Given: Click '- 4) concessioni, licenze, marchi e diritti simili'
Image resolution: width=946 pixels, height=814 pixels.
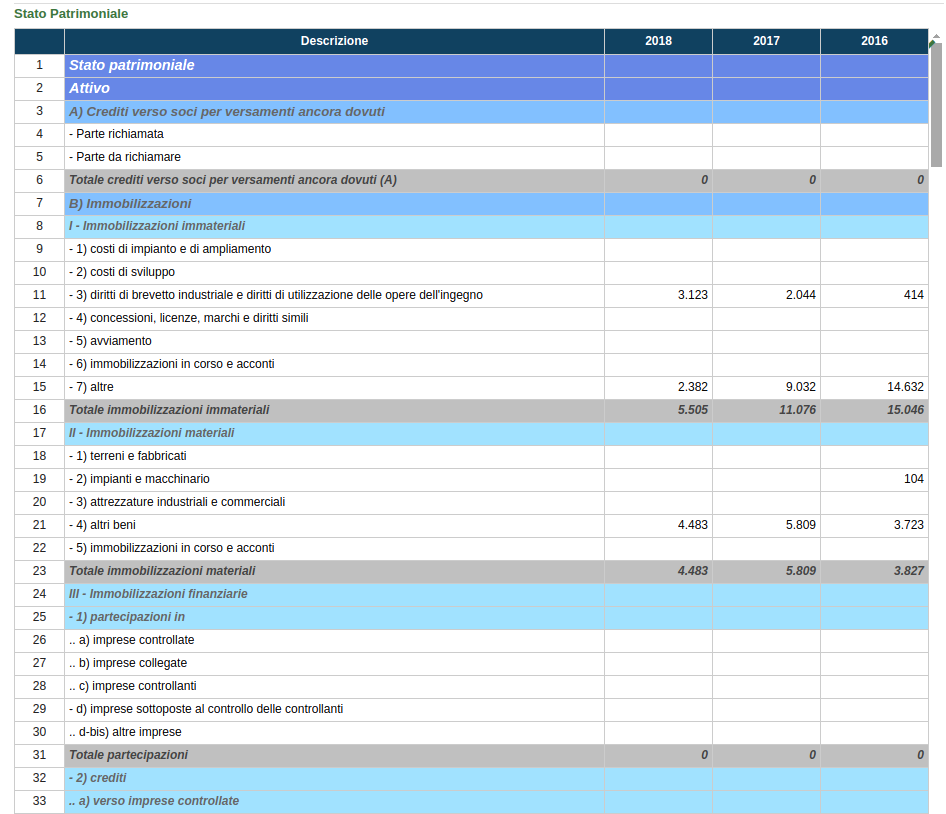Looking at the screenshot, I should pos(189,318).
